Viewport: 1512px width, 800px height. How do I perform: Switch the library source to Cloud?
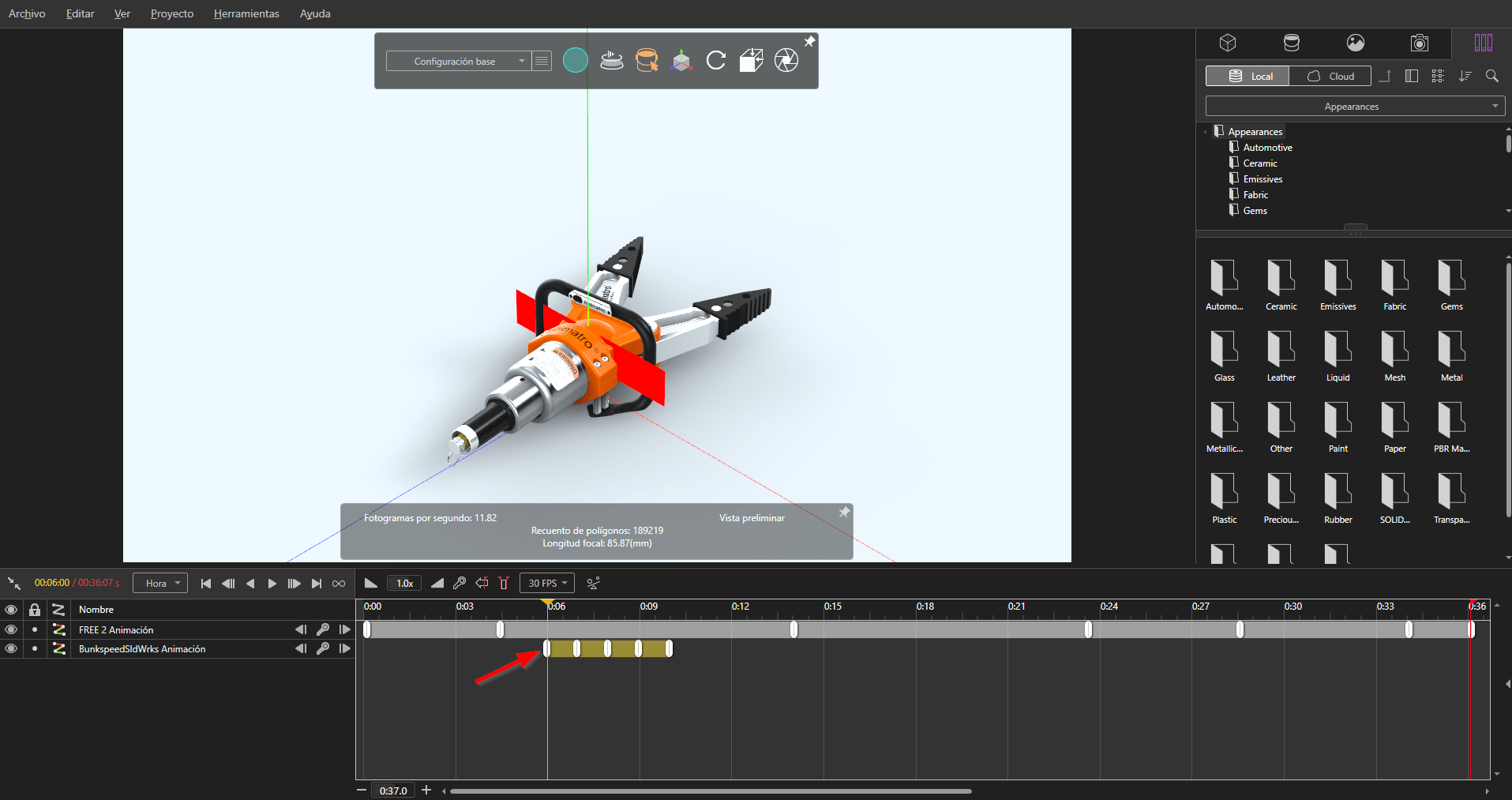tap(1330, 76)
